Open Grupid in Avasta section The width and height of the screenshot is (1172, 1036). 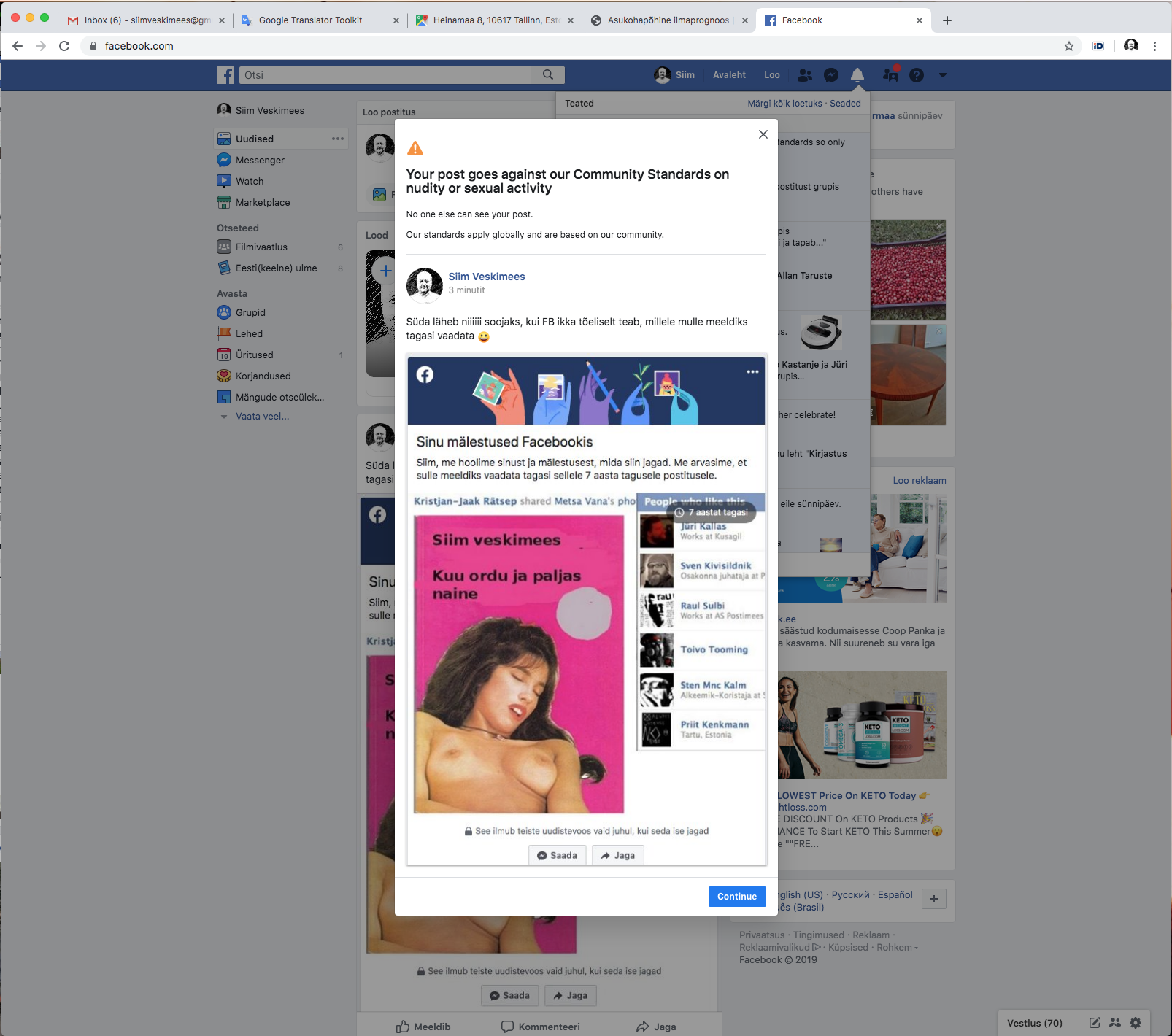[250, 312]
